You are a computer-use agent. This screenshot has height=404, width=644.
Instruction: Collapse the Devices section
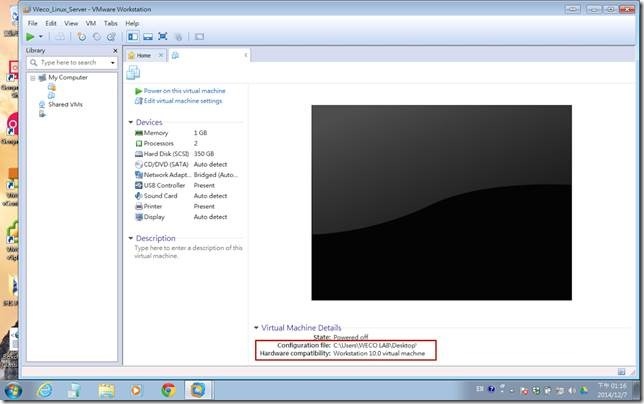coord(131,122)
